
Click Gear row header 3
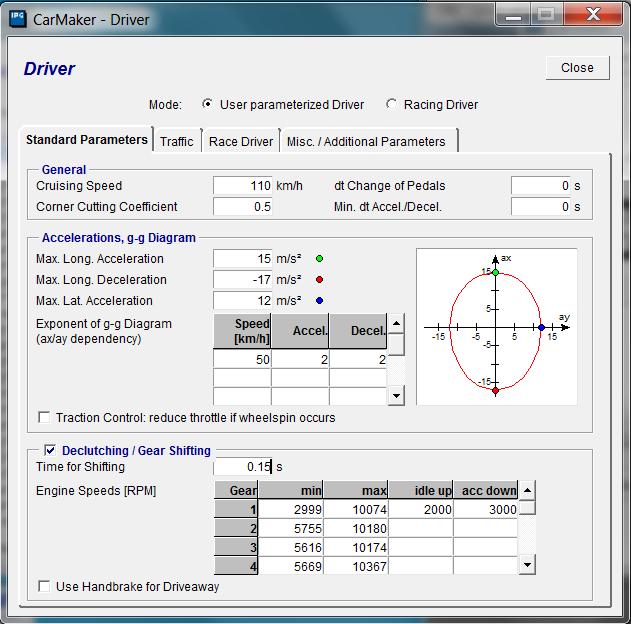point(236,547)
